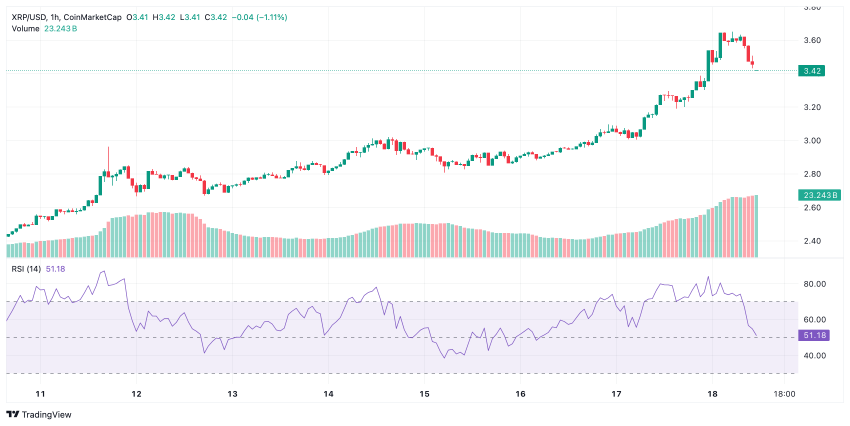
Task: Click the TradingView logo icon
Action: click(x=13, y=414)
